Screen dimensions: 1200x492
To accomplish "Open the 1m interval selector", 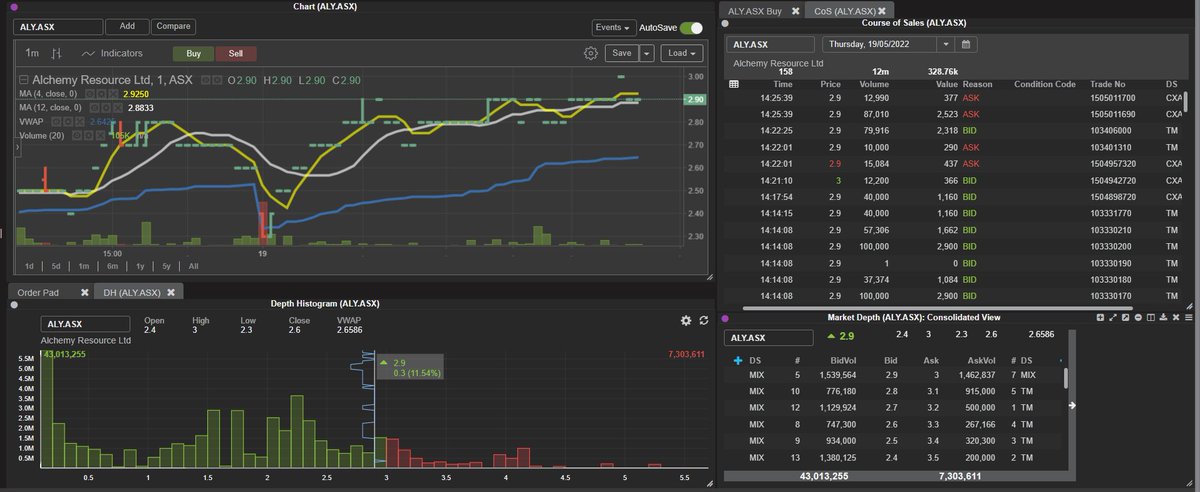I will click(33, 53).
